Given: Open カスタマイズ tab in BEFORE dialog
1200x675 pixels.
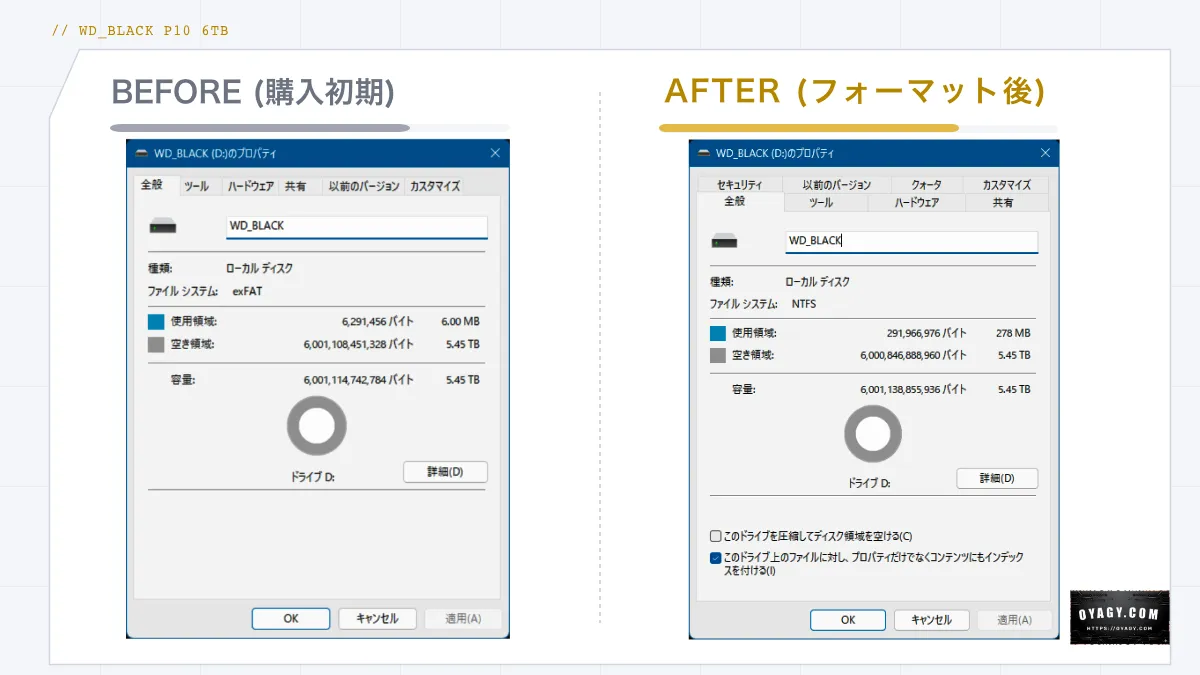Looking at the screenshot, I should pyautogui.click(x=434, y=186).
